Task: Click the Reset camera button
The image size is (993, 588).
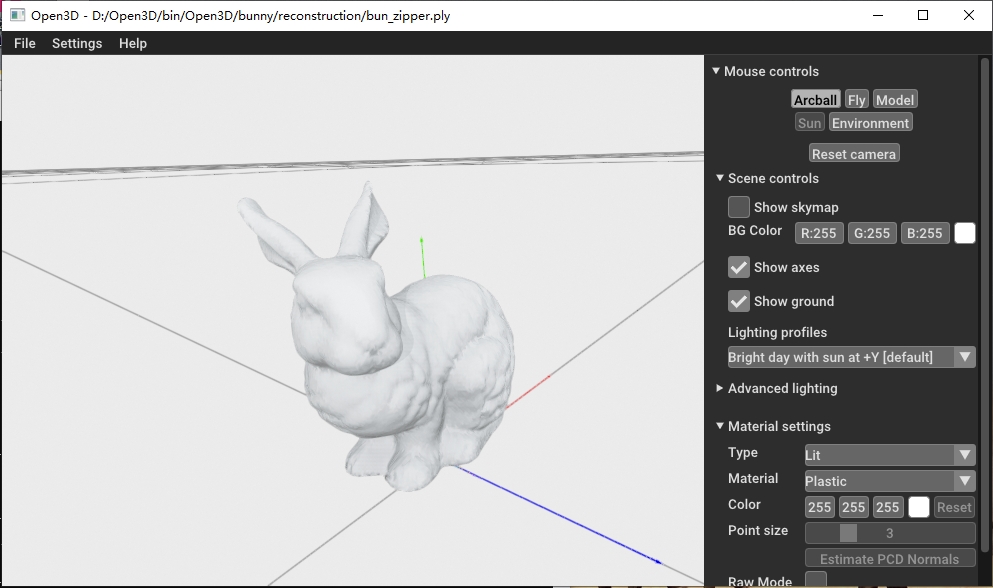Action: point(854,153)
